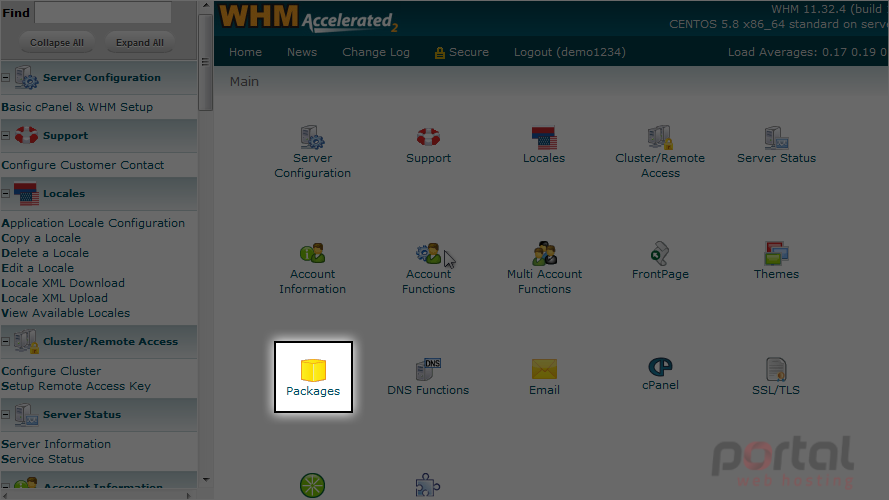This screenshot has width=889, height=500.
Task: Collapse the Server Configuration sidebar section
Action: (x=6, y=77)
